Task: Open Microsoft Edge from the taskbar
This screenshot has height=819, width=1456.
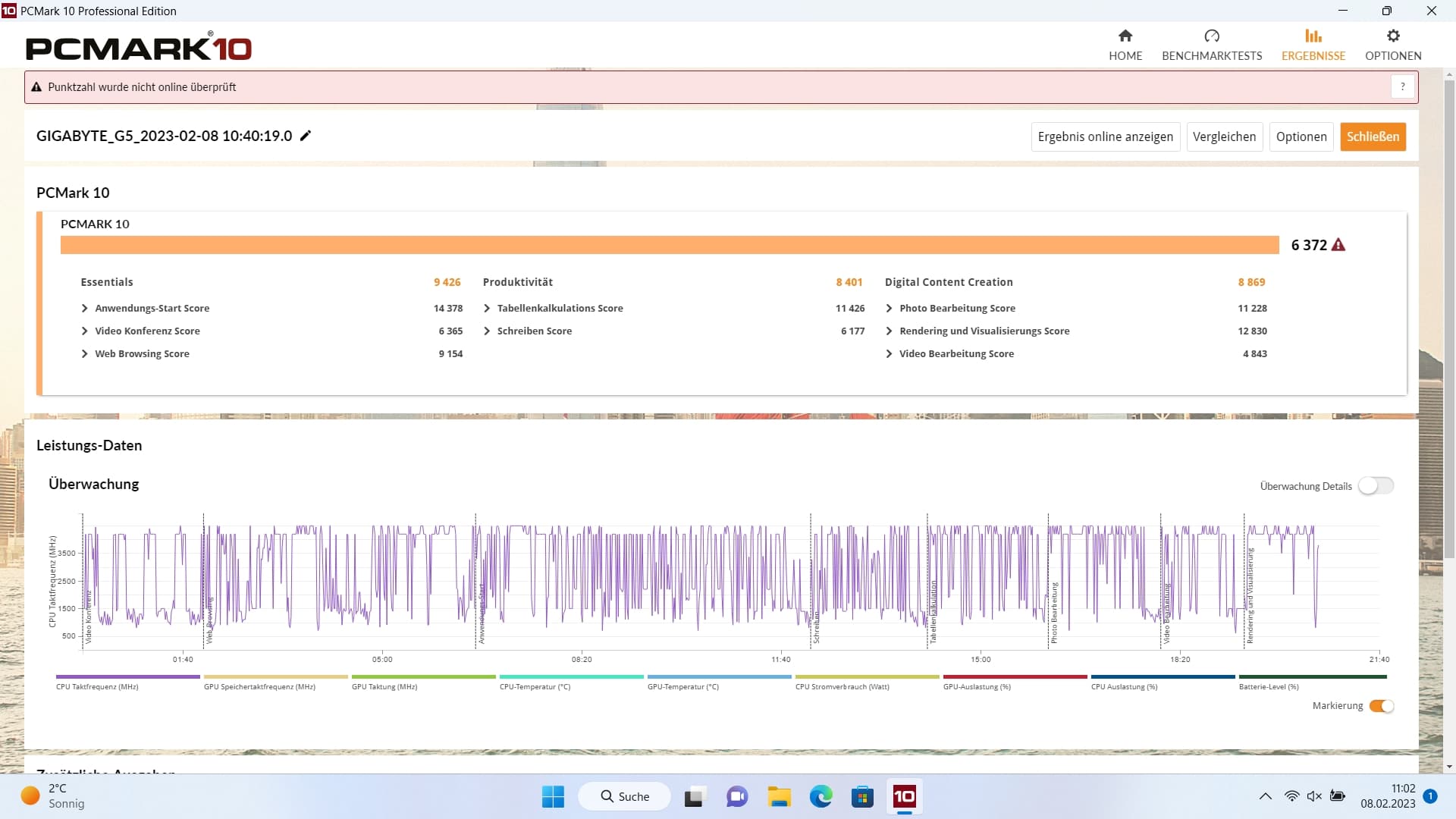Action: (821, 796)
